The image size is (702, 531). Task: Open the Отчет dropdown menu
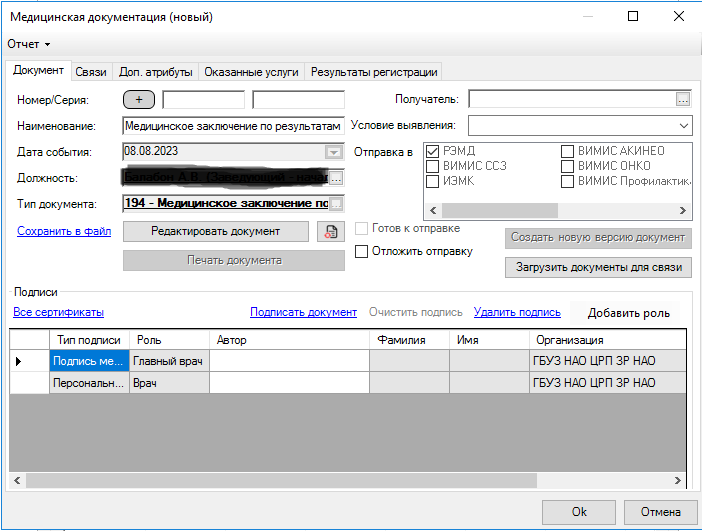(29, 44)
